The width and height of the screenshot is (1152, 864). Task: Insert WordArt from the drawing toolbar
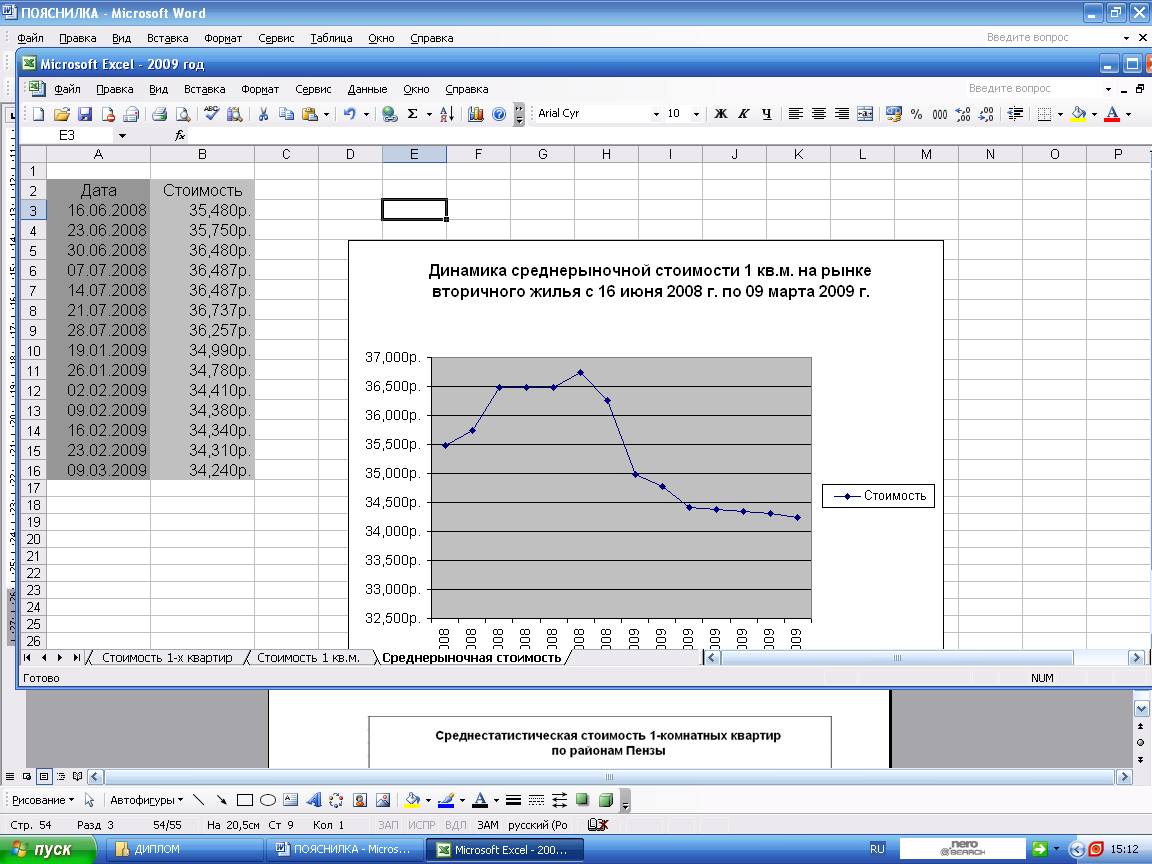[312, 800]
